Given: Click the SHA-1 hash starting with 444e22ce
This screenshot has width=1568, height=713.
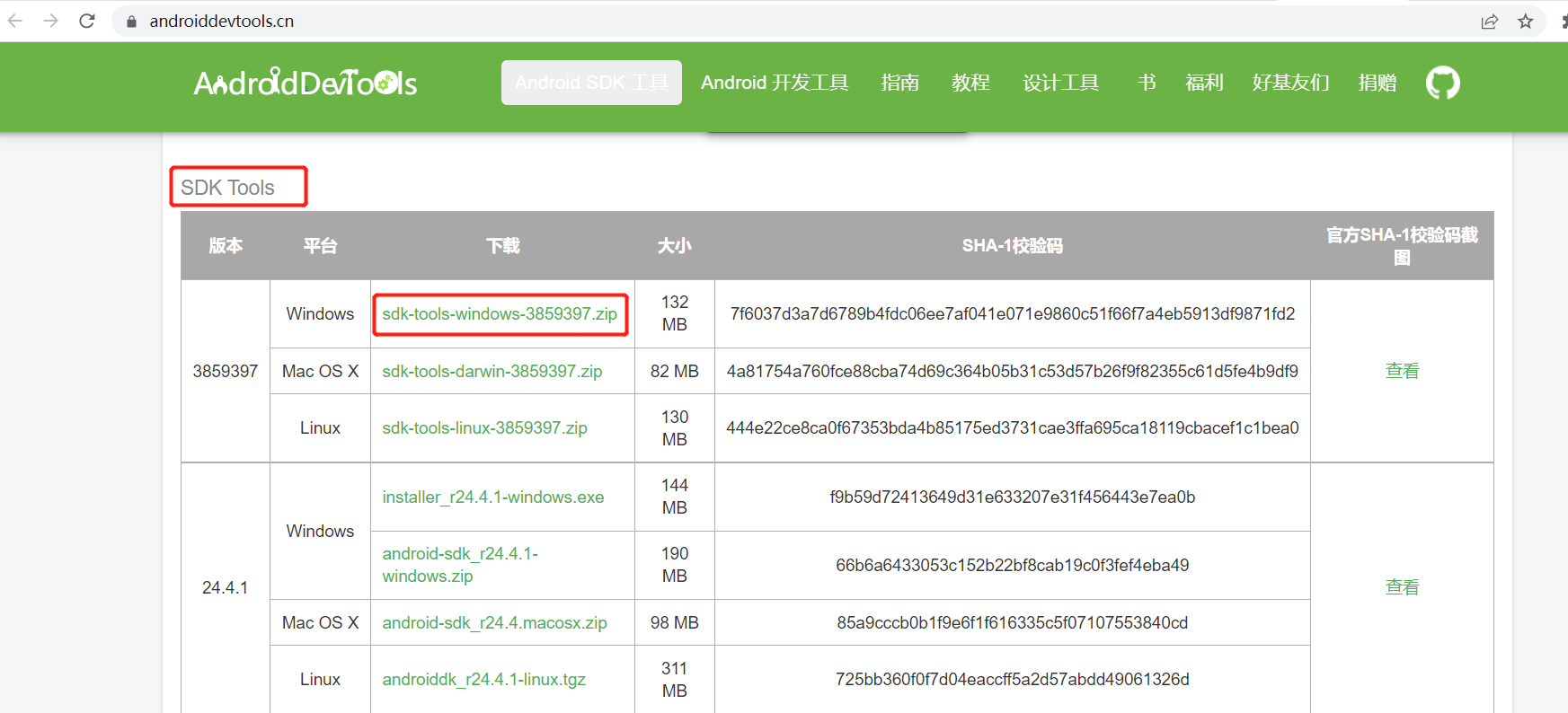Looking at the screenshot, I should point(1013,428).
